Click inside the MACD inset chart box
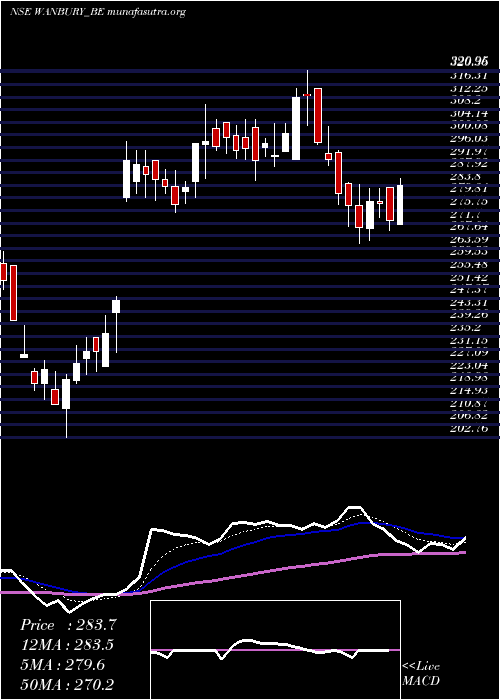 [275, 650]
